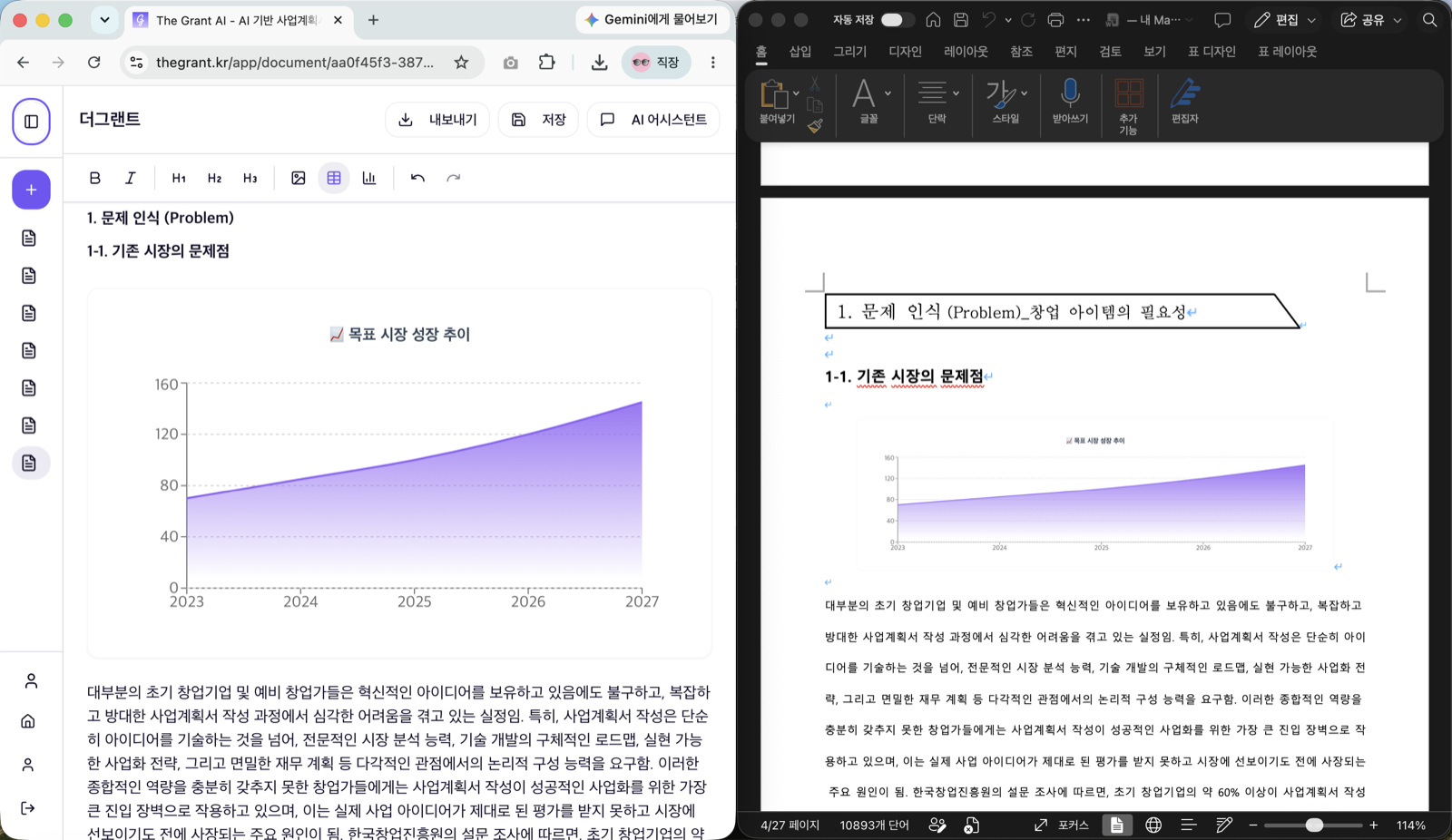Open the home icon in the Grant sidebar
This screenshot has width=1452, height=840.
click(28, 721)
